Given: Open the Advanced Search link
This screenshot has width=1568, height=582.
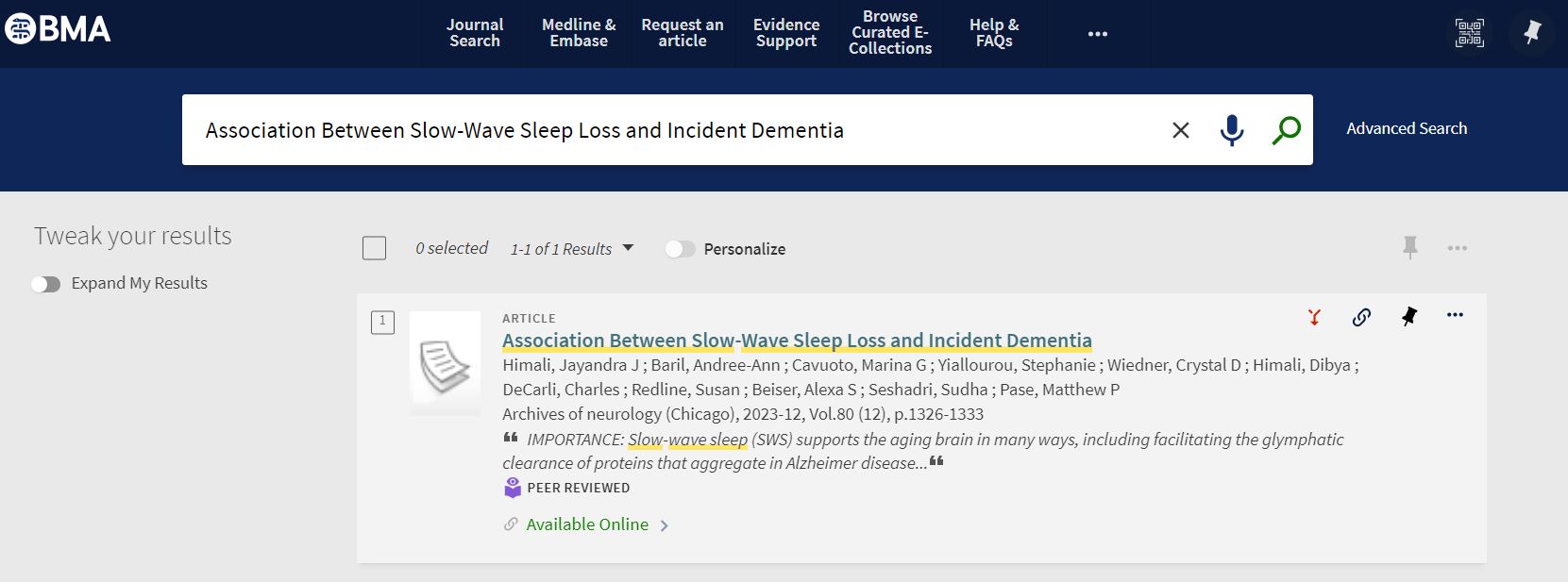Looking at the screenshot, I should tap(1407, 129).
